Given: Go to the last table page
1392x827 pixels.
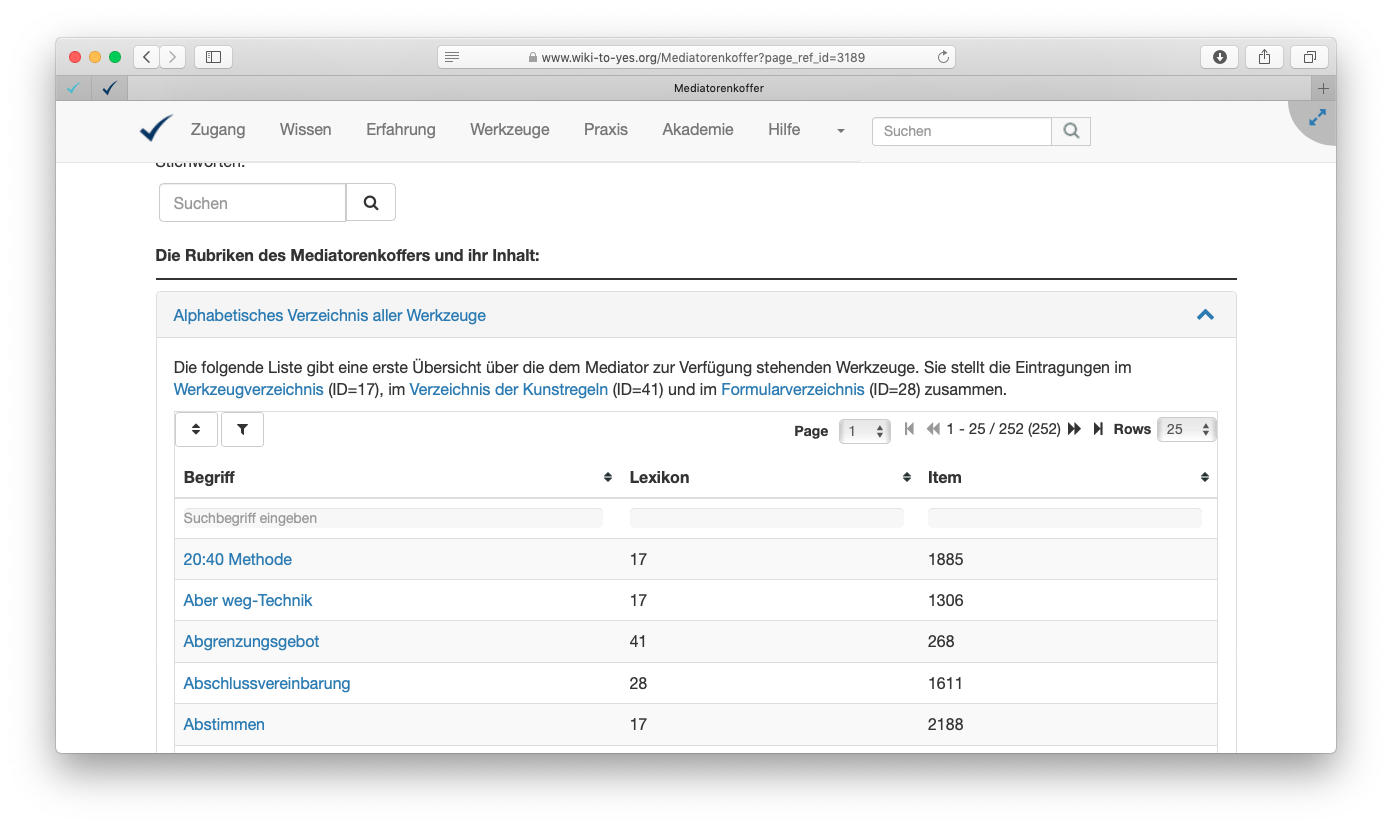Looking at the screenshot, I should 1098,429.
